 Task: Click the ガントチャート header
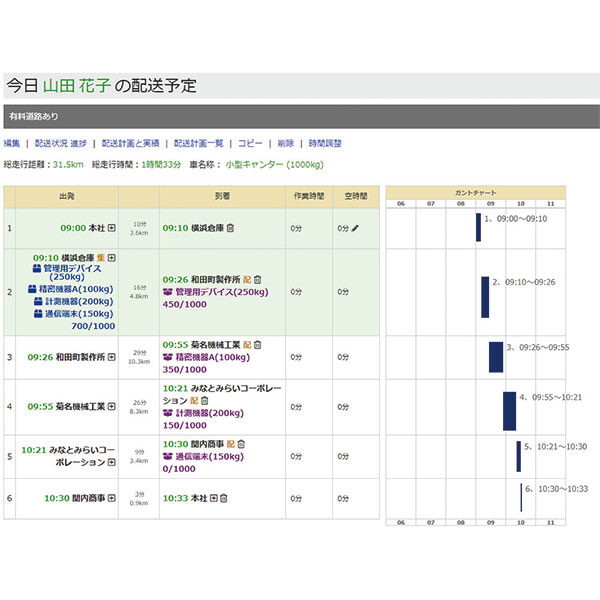click(x=476, y=193)
